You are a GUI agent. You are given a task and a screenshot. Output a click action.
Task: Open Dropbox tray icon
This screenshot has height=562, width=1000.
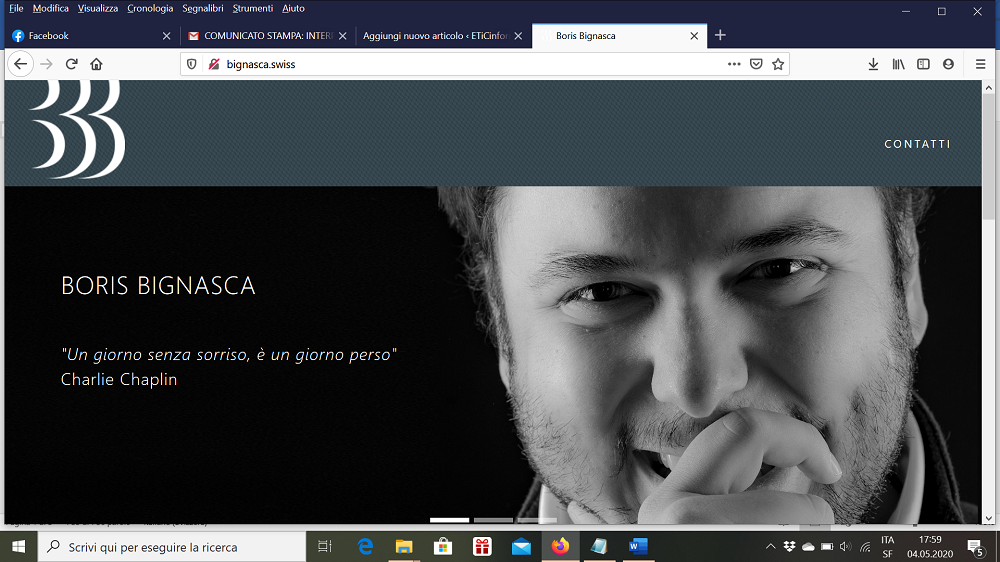pos(790,547)
